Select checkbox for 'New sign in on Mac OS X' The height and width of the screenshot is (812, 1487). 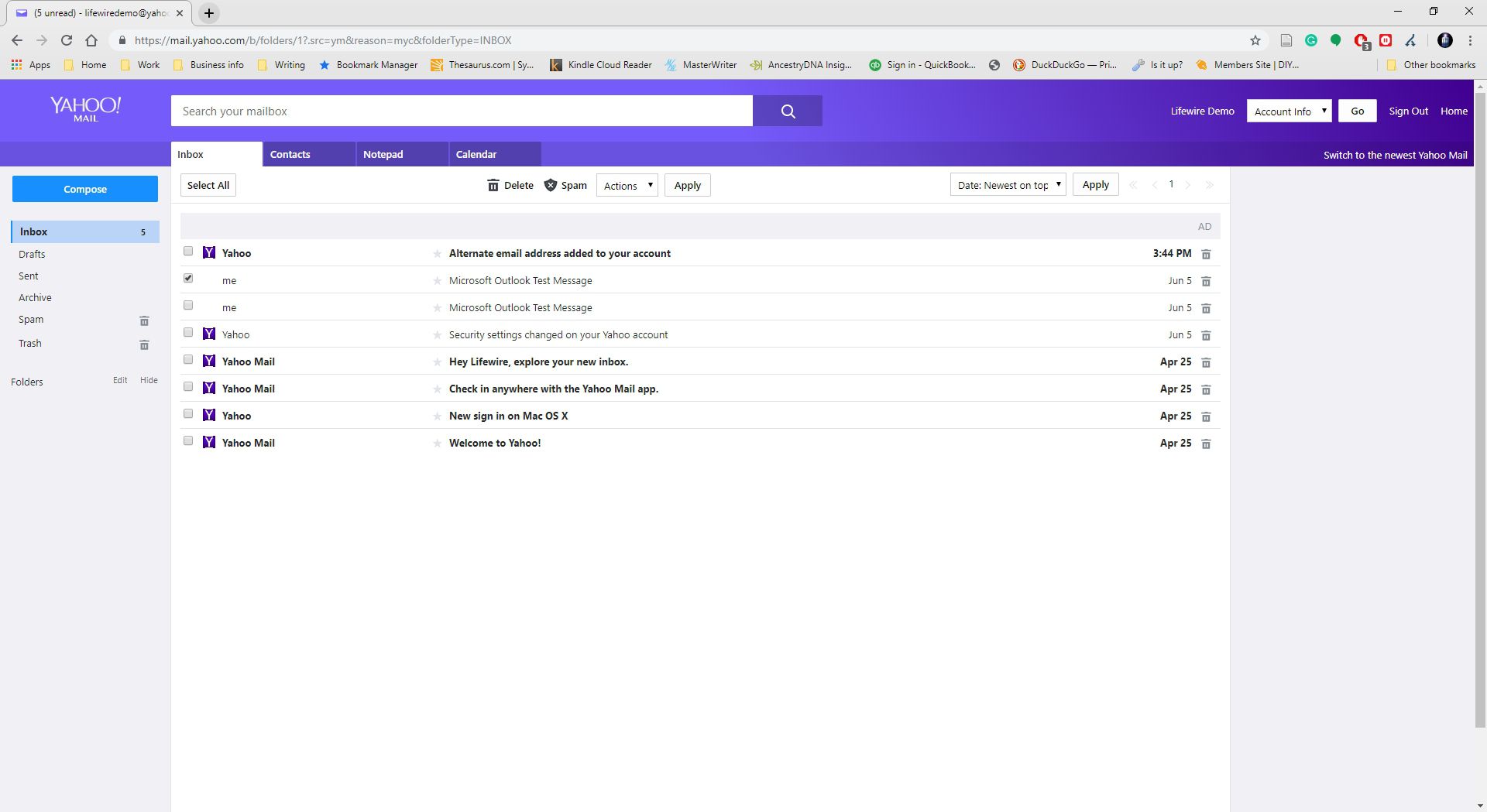(188, 413)
